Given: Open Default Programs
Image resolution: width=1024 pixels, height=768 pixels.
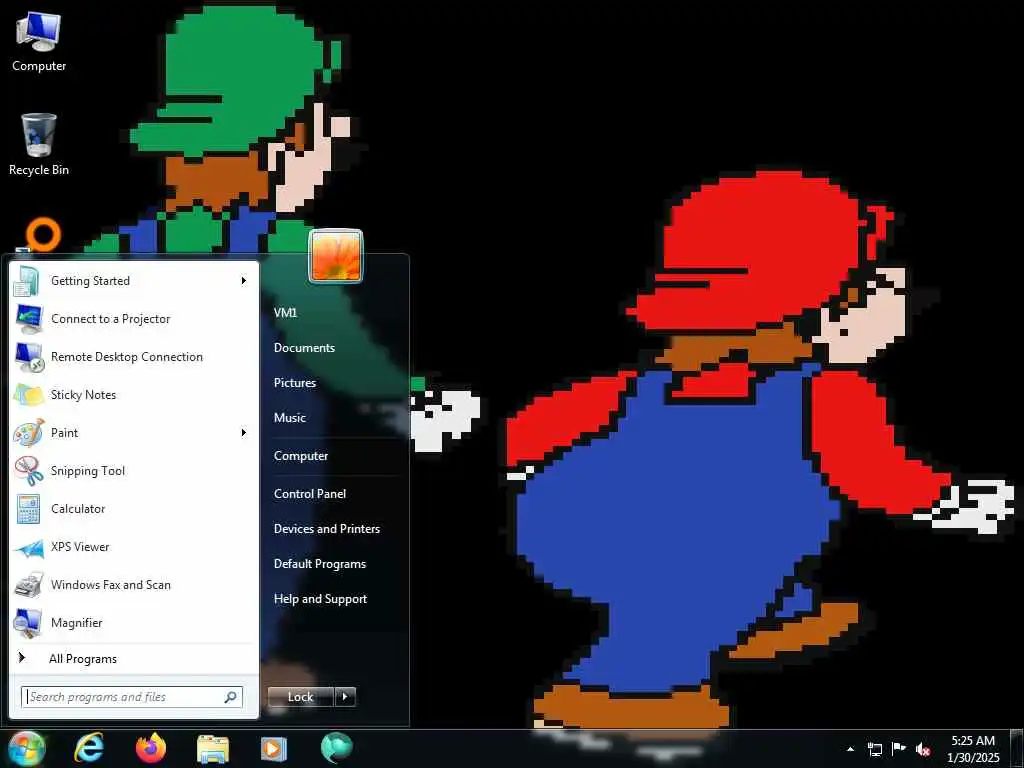Looking at the screenshot, I should (319, 564).
